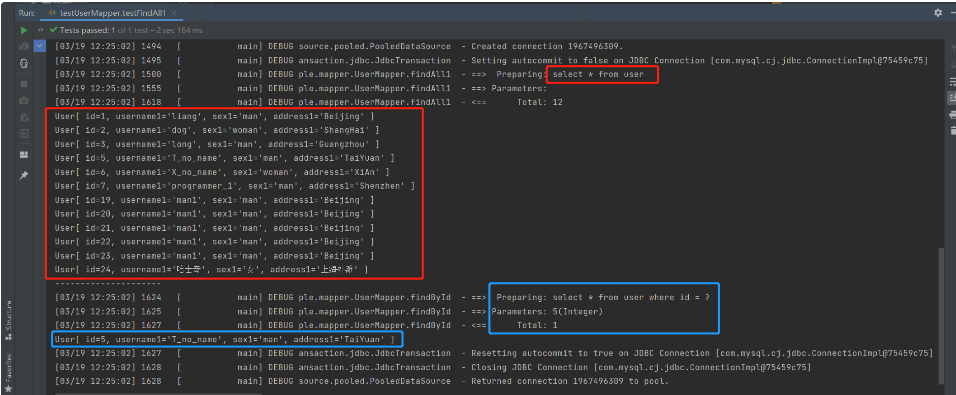Toggle Scroll to End icon
Image resolution: width=956 pixels, height=395 pixels.
[x=952, y=98]
